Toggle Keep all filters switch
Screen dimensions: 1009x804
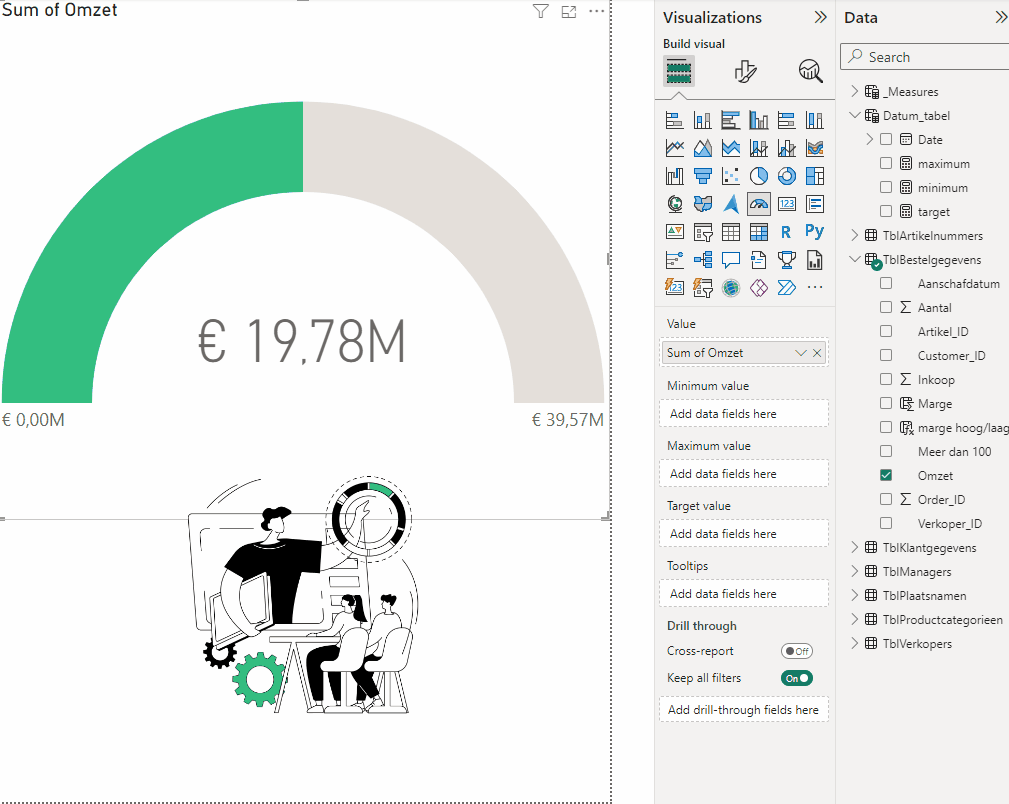point(797,678)
